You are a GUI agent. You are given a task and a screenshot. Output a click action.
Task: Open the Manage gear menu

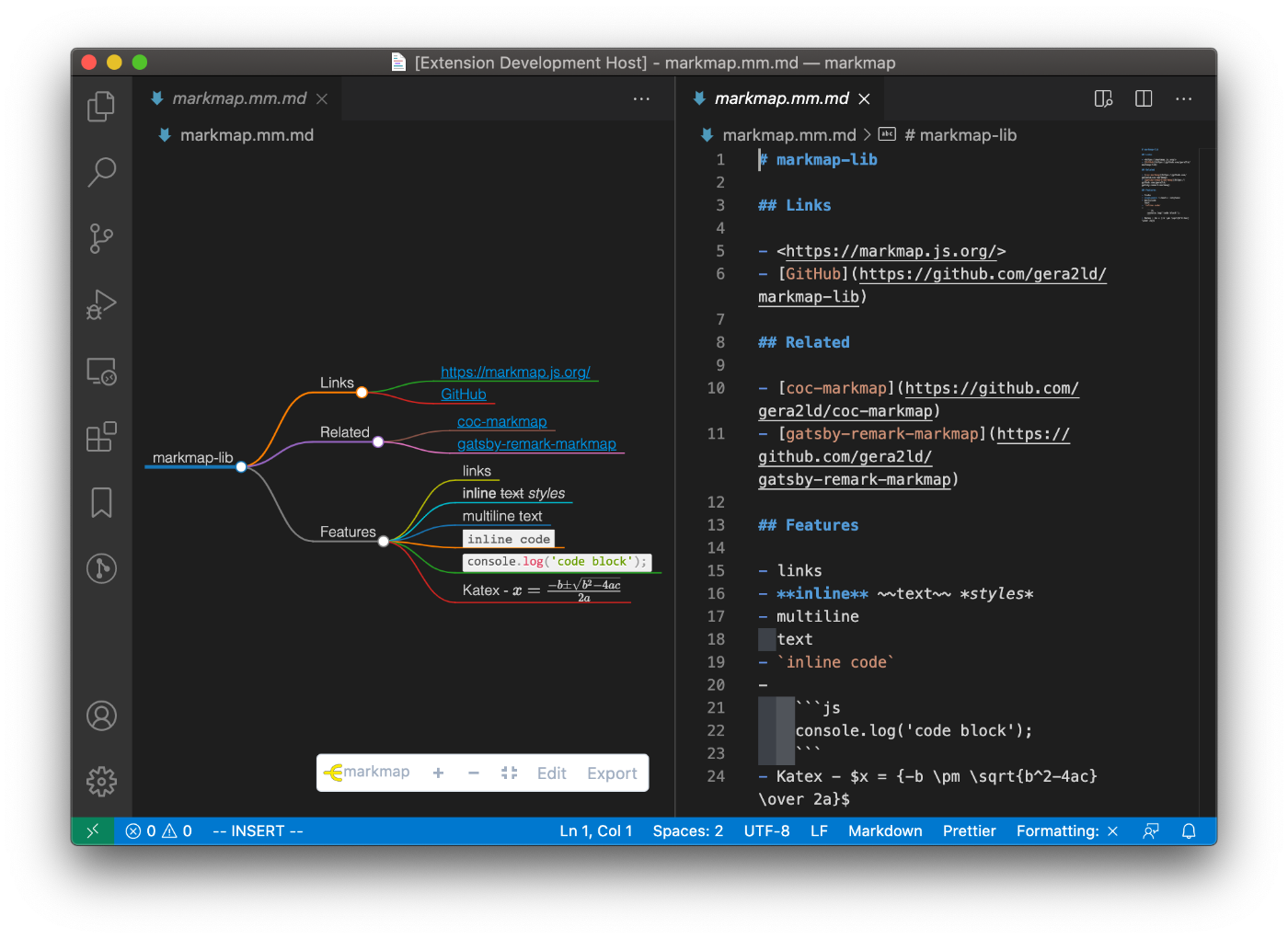pos(101,782)
